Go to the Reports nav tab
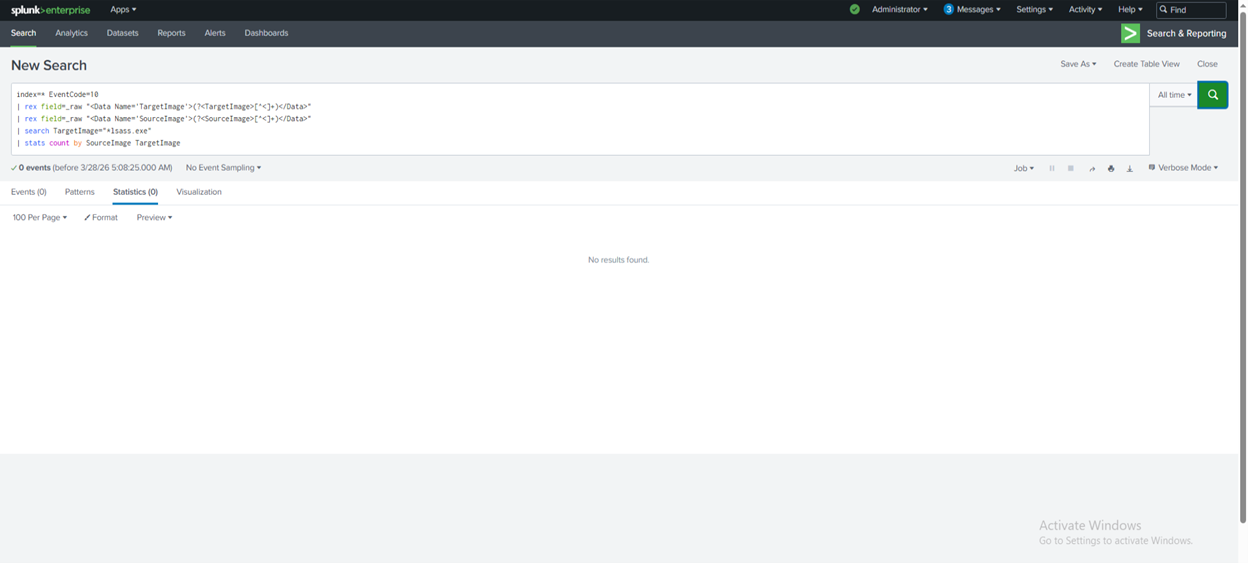 pyautogui.click(x=171, y=33)
